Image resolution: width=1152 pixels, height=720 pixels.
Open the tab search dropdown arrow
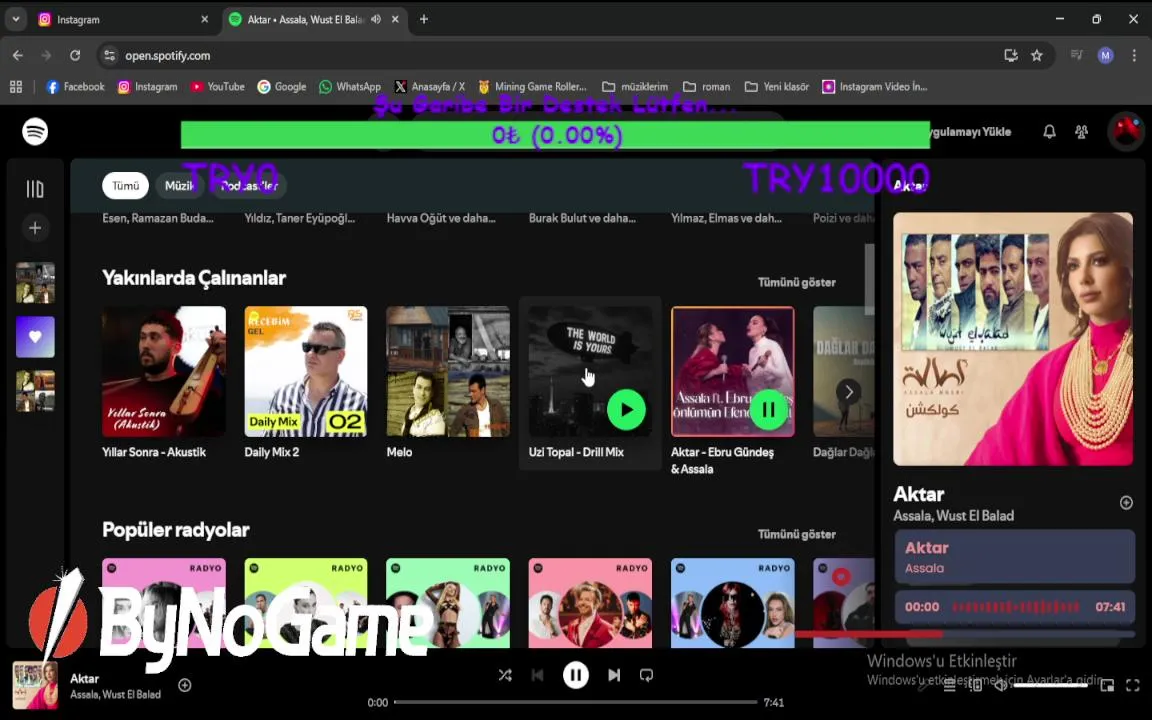(x=15, y=19)
